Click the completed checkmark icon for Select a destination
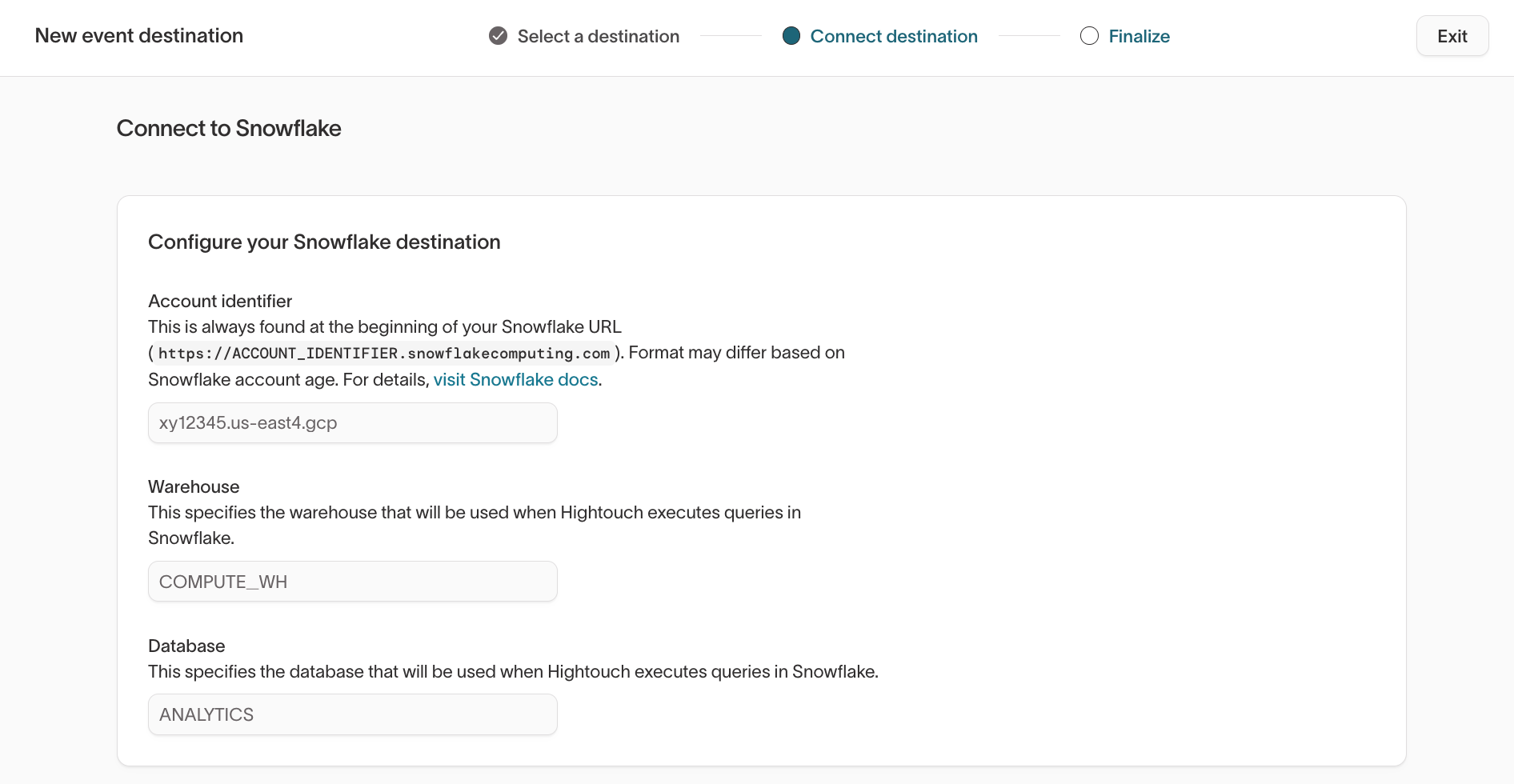Screen dimensions: 1514x784 [x=498, y=36]
